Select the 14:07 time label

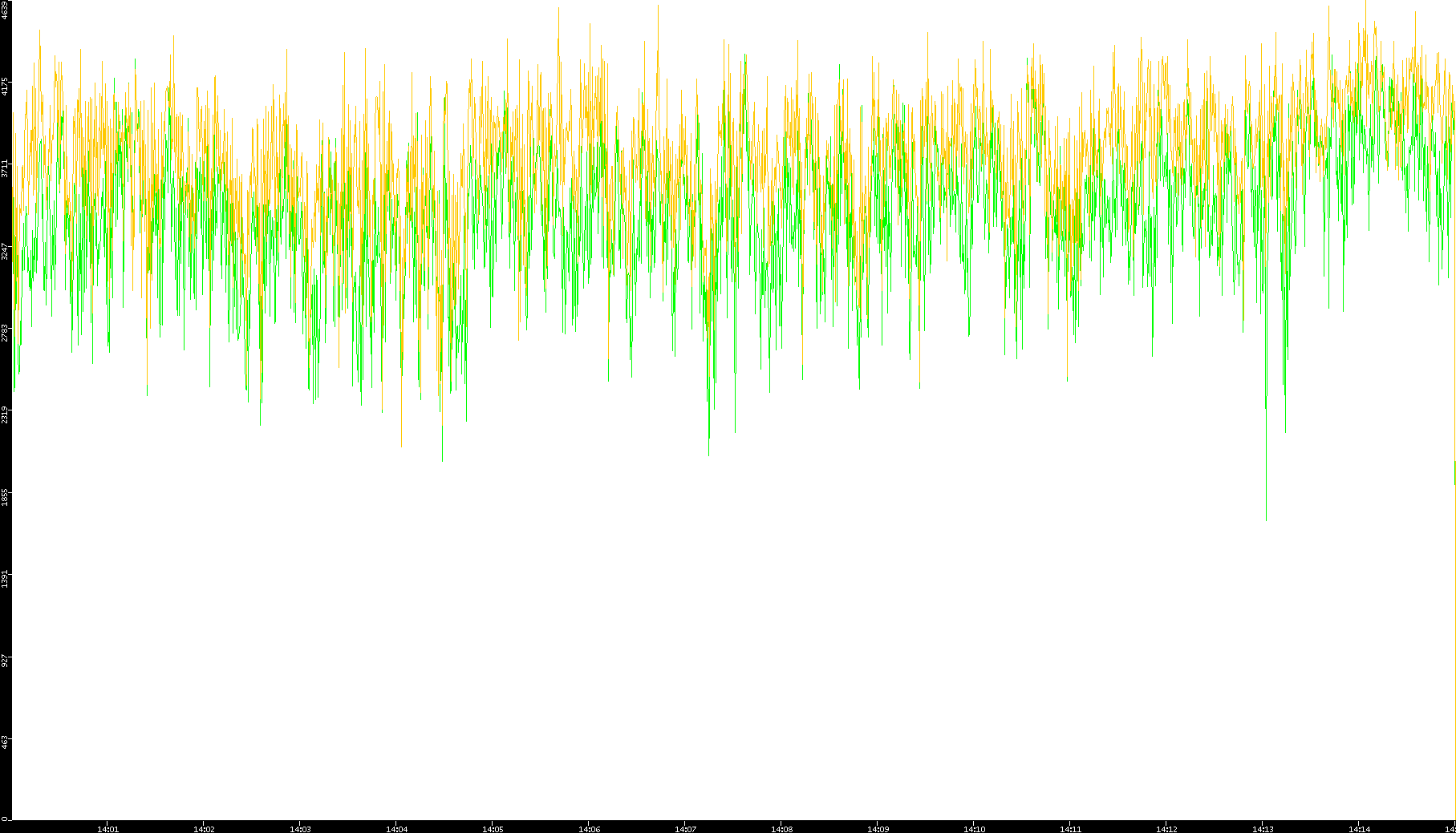(685, 829)
